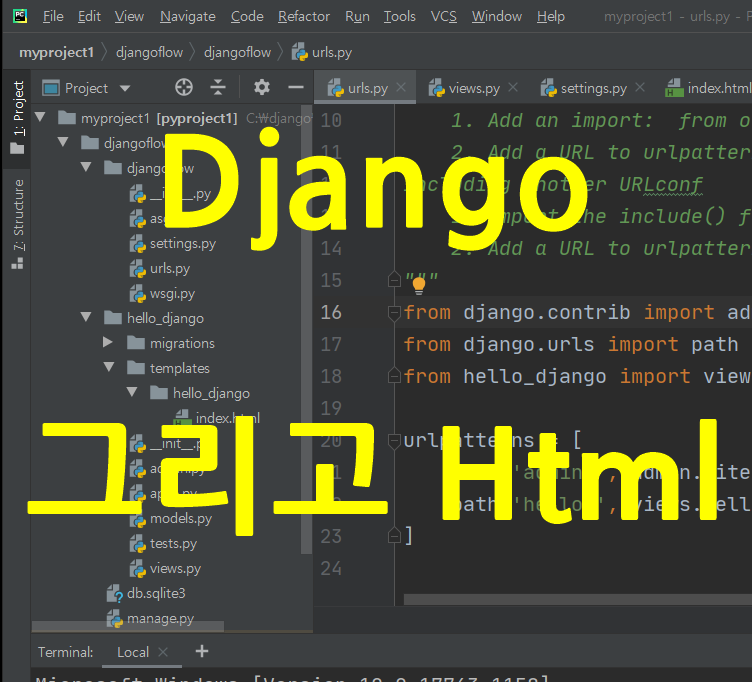Image resolution: width=752 pixels, height=682 pixels.
Task: Select urls.py in the project tree
Action: coord(170,269)
